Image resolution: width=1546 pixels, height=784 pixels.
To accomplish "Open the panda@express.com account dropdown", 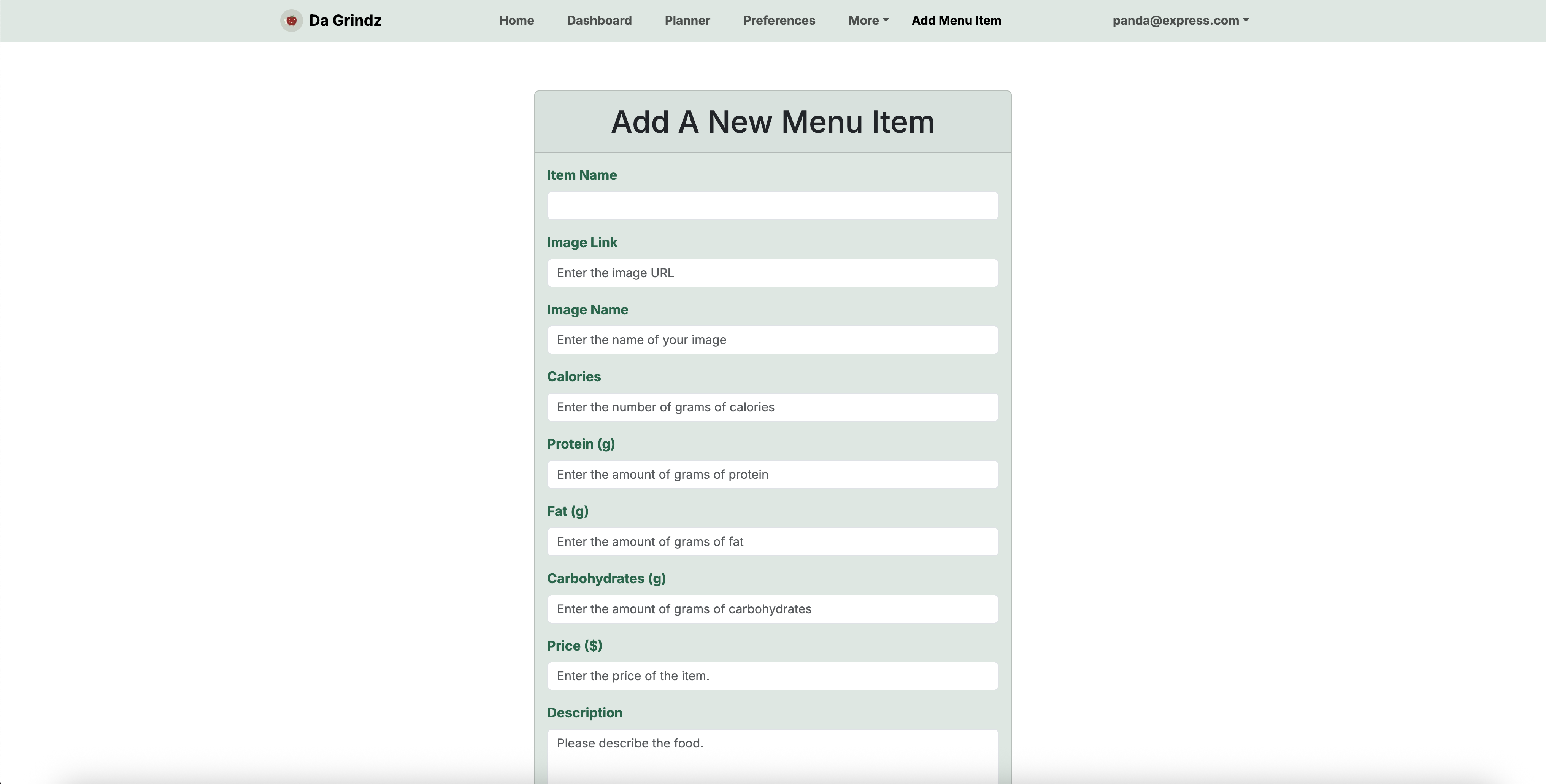I will 1180,21.
